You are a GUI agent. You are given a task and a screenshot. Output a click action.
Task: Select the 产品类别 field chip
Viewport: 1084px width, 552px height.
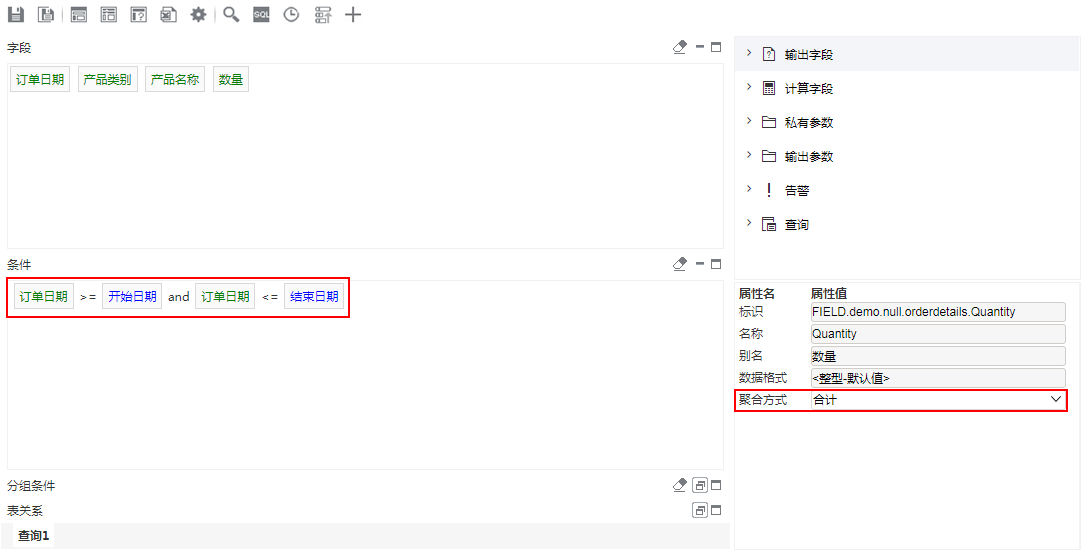click(x=107, y=80)
